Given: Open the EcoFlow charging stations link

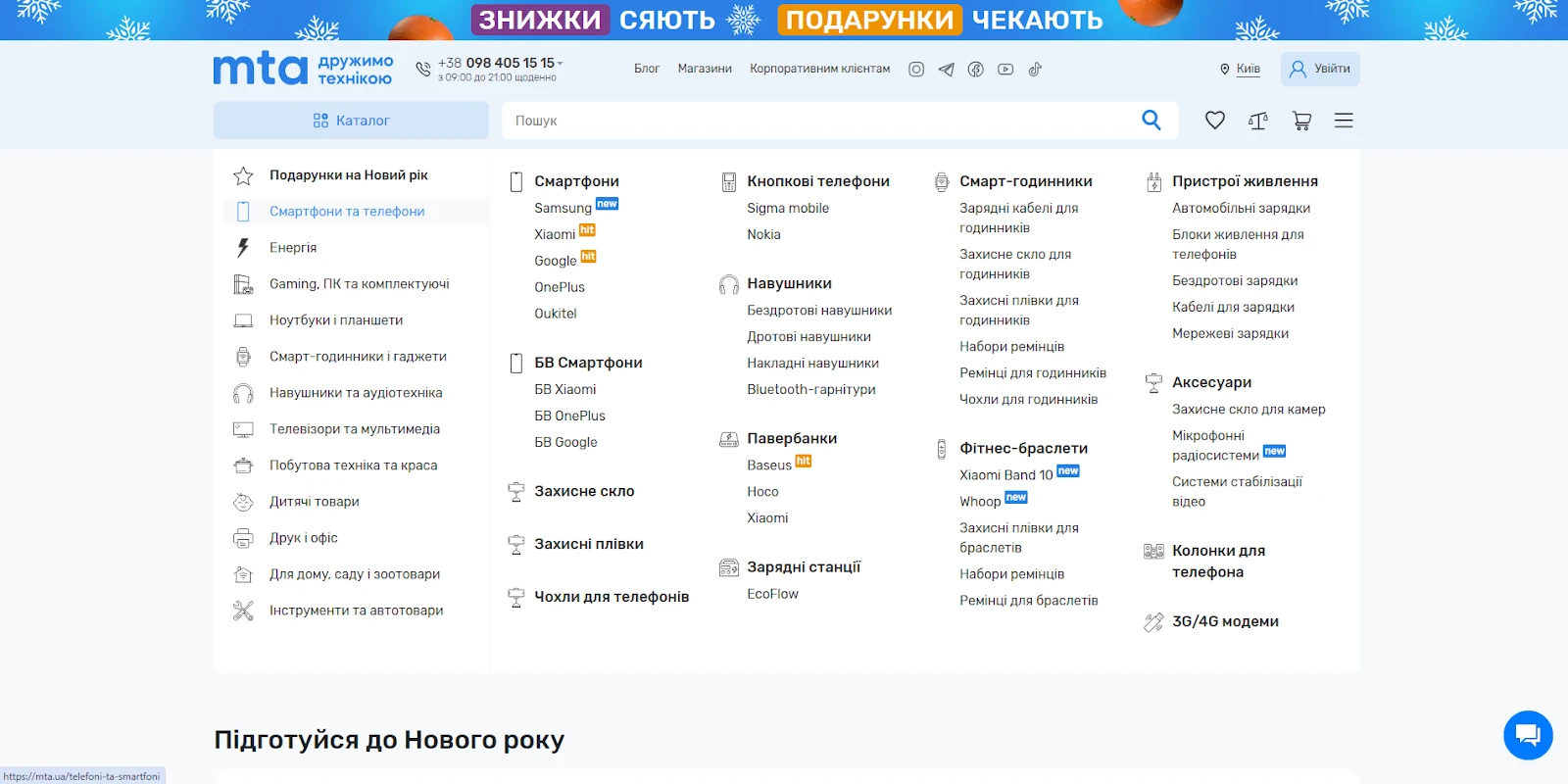Looking at the screenshot, I should coord(772,594).
